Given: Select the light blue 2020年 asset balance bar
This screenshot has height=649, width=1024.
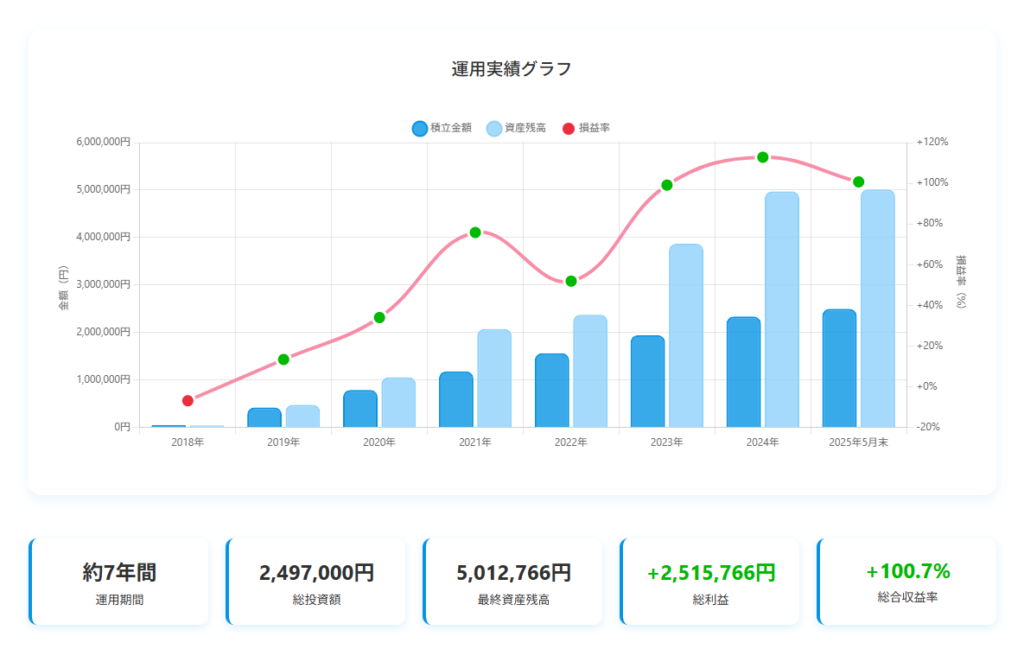Looking at the screenshot, I should click(398, 402).
